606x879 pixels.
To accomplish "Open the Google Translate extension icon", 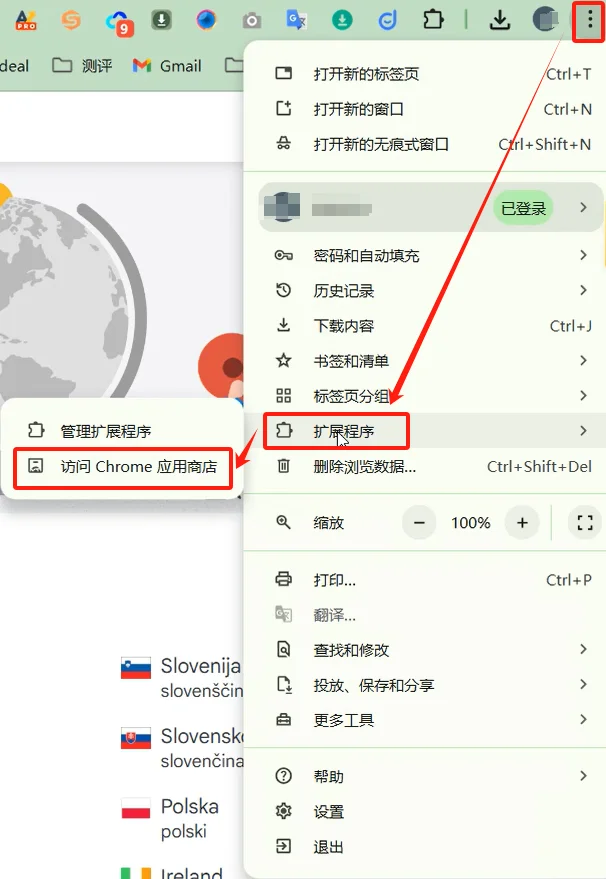I will tap(297, 21).
